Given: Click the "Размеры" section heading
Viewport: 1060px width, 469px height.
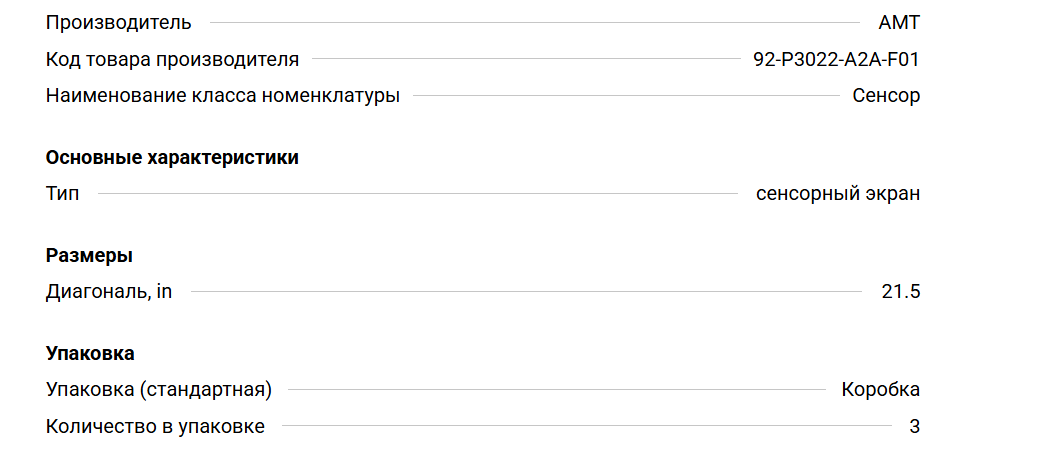Looking at the screenshot, I should coord(89,255).
